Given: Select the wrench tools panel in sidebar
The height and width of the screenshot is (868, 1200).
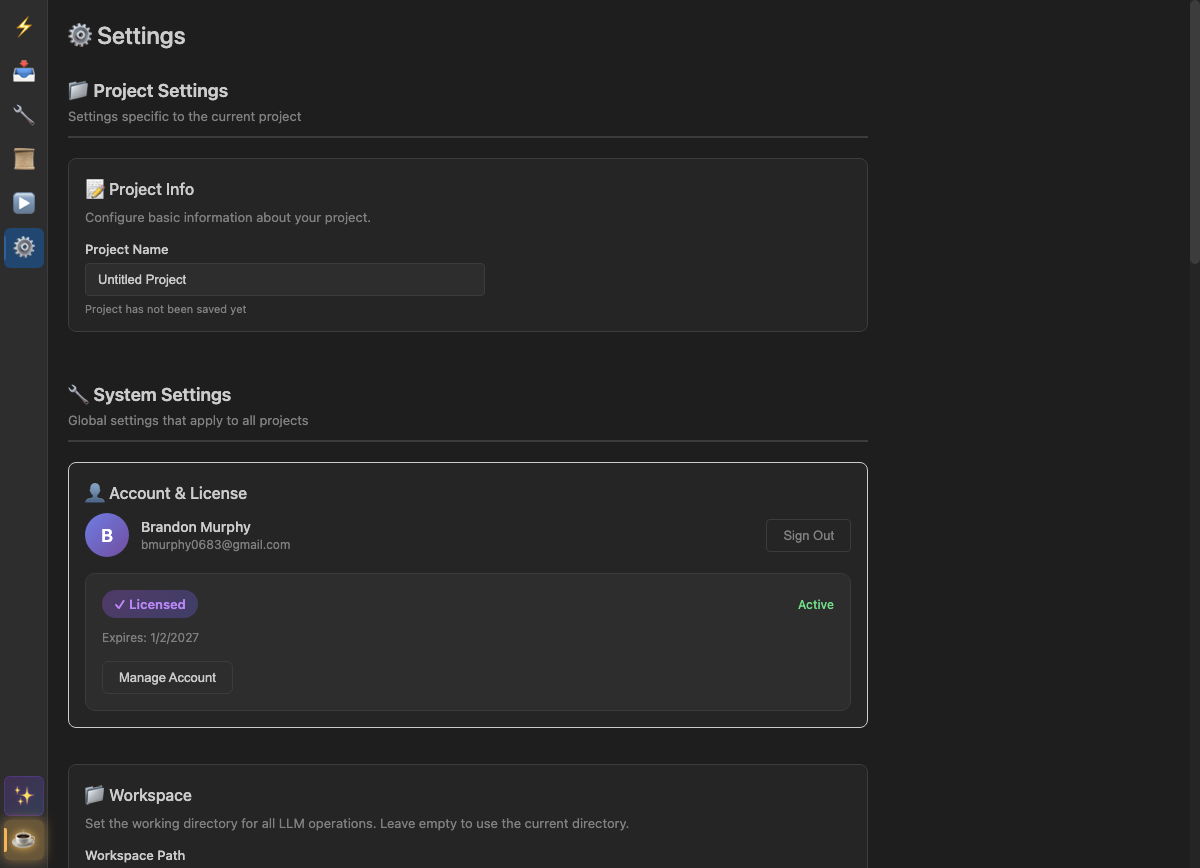Looking at the screenshot, I should coord(23,115).
